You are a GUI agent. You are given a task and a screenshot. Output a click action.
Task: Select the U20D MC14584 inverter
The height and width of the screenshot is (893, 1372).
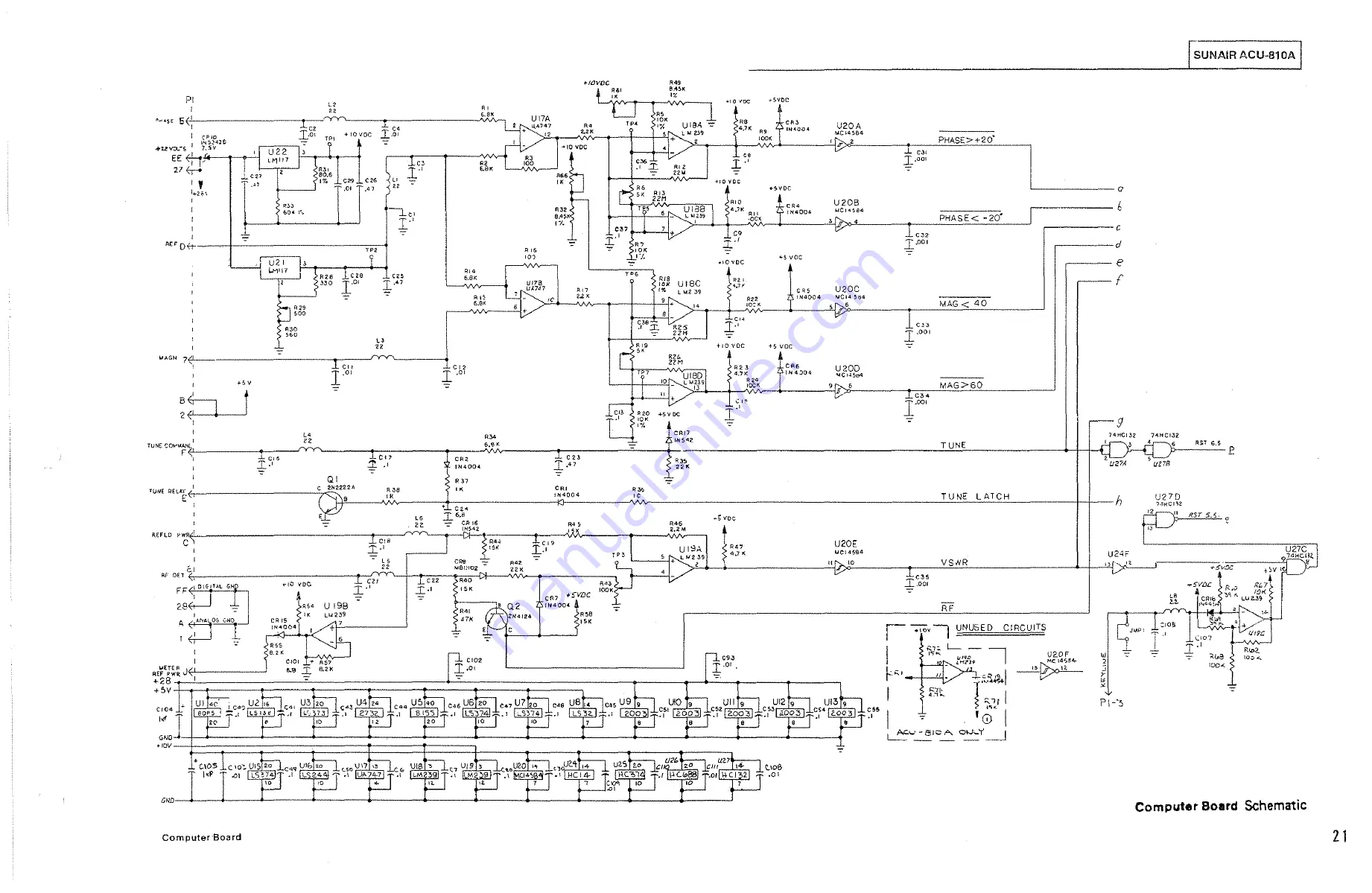coord(842,390)
